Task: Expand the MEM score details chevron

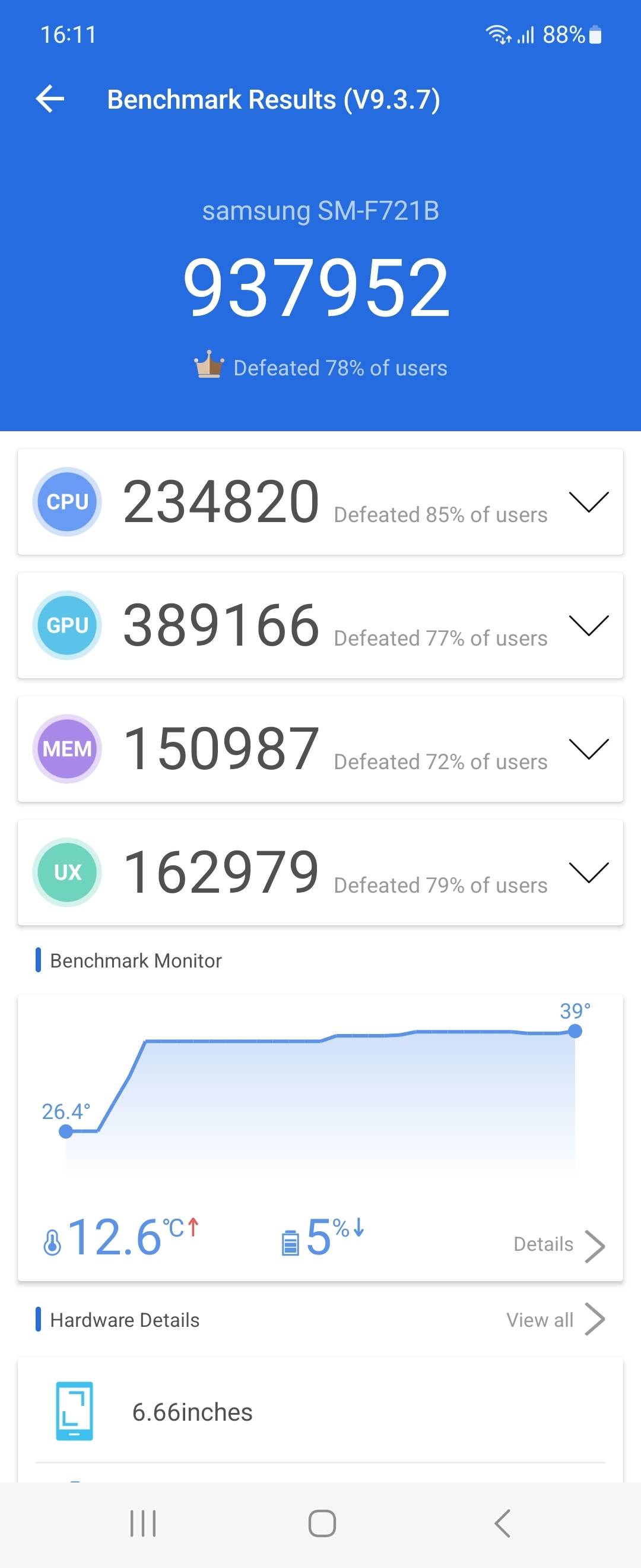Action: [588, 749]
